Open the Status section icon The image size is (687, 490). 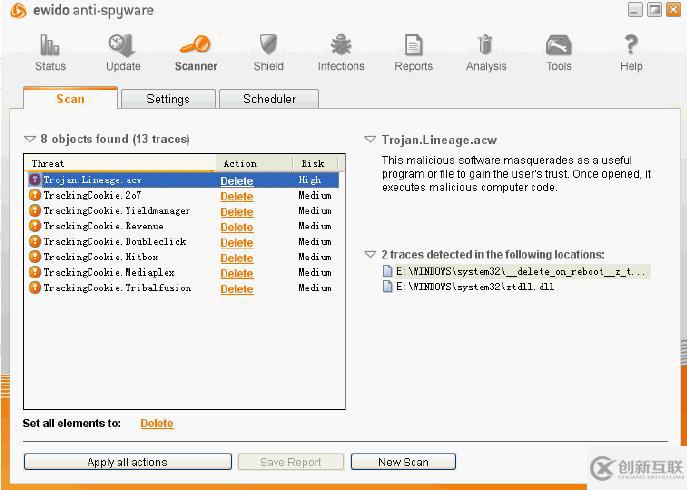50,45
